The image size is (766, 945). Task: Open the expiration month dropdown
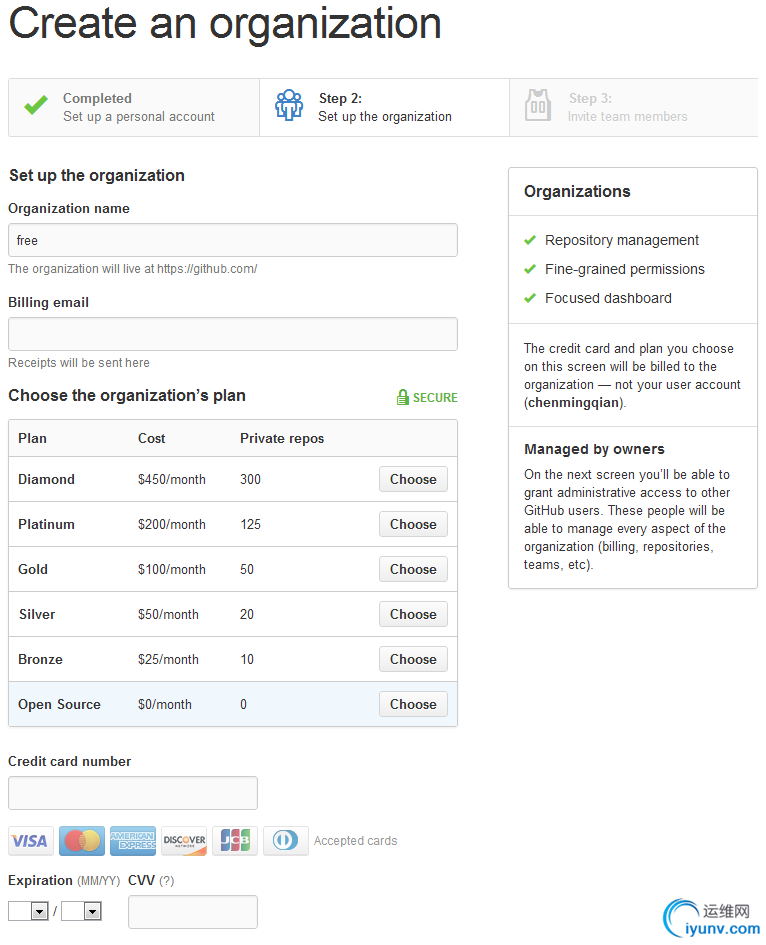click(28, 911)
